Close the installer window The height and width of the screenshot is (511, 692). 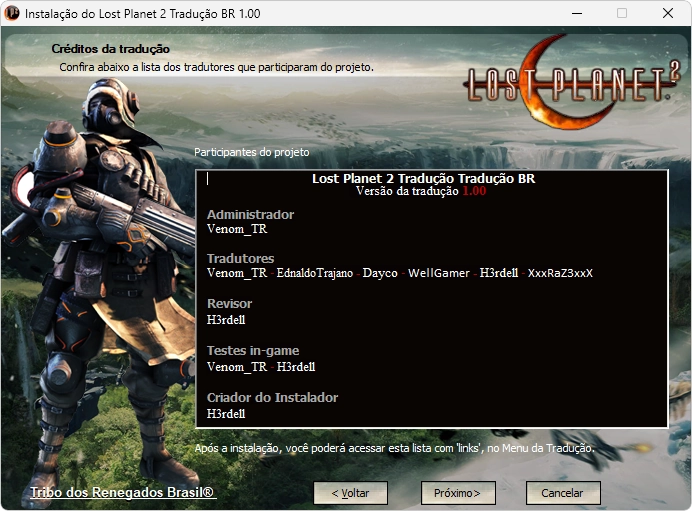coord(668,13)
